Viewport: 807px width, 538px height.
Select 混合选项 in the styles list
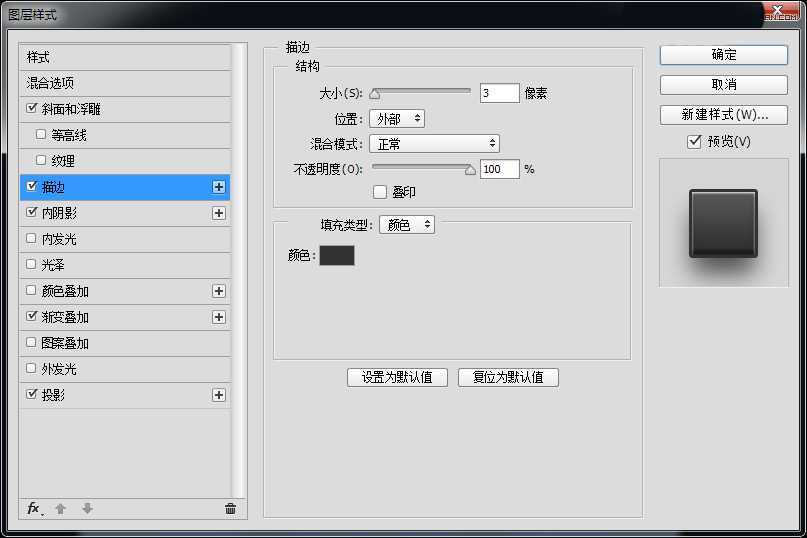50,83
